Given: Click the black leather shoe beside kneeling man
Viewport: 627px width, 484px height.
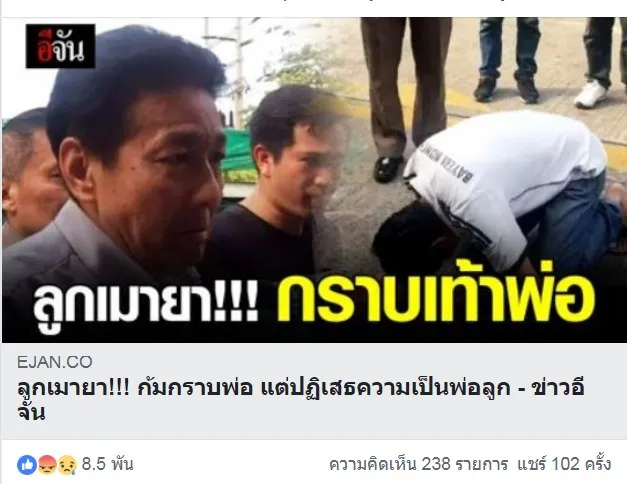Looking at the screenshot, I should [x=388, y=168].
